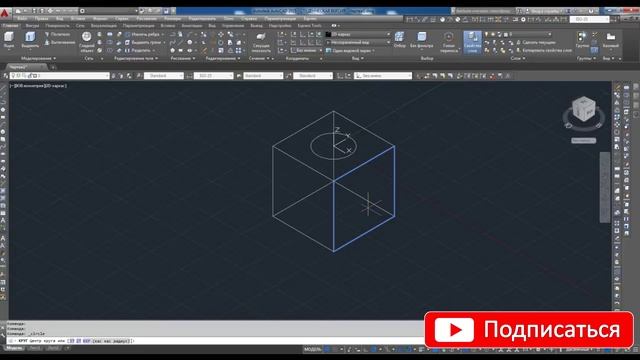Screen dimensions: 640x360
Task: Expand the Рисование panel title
Action: 182,58
